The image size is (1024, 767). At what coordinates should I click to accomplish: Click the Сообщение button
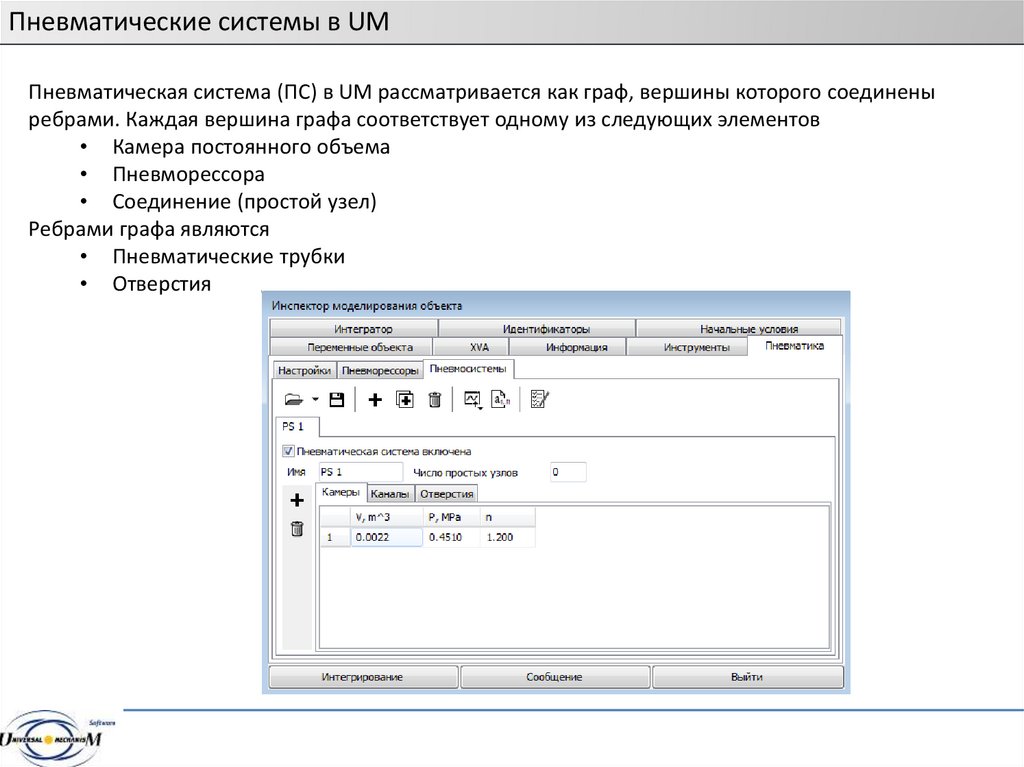[x=554, y=677]
